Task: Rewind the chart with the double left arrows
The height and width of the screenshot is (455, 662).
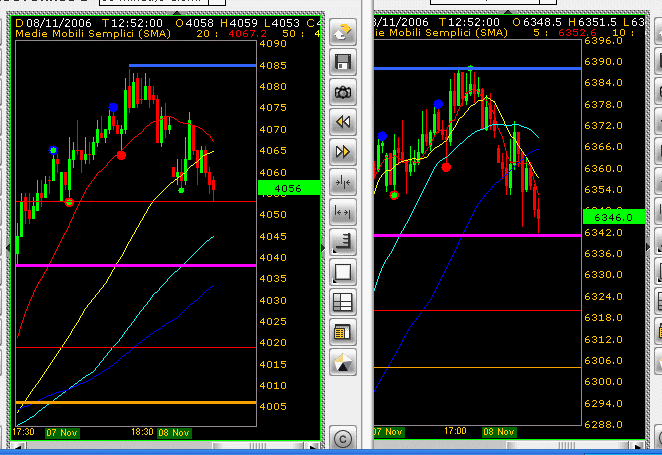Action: coord(342,122)
